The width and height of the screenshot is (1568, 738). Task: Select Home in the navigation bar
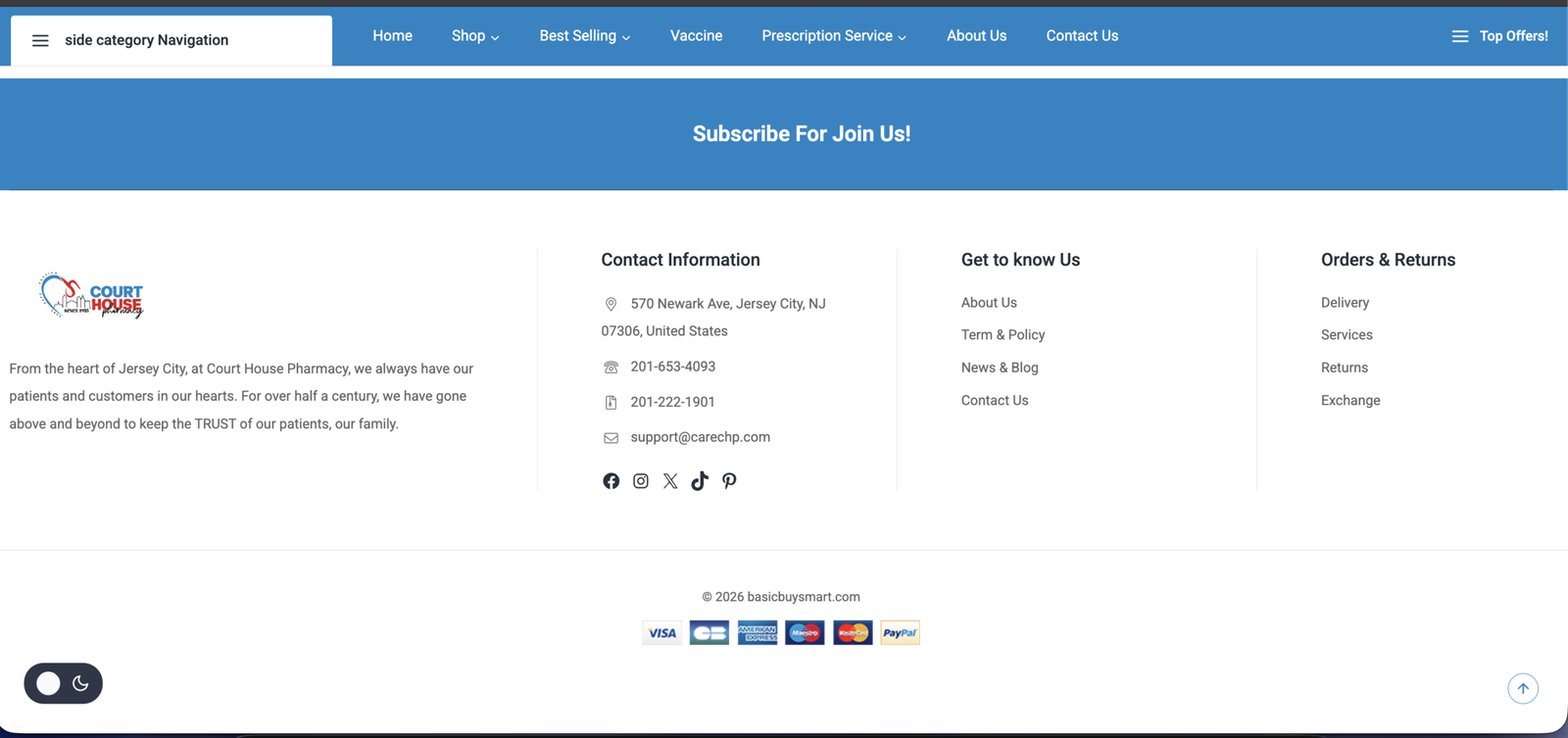[x=392, y=36]
